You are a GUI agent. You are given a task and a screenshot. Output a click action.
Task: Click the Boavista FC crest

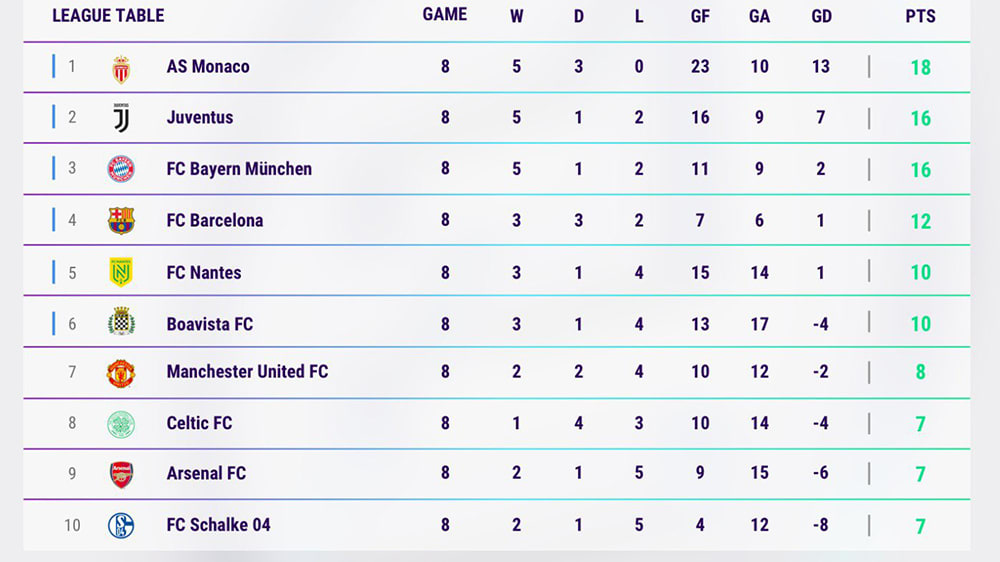121,322
